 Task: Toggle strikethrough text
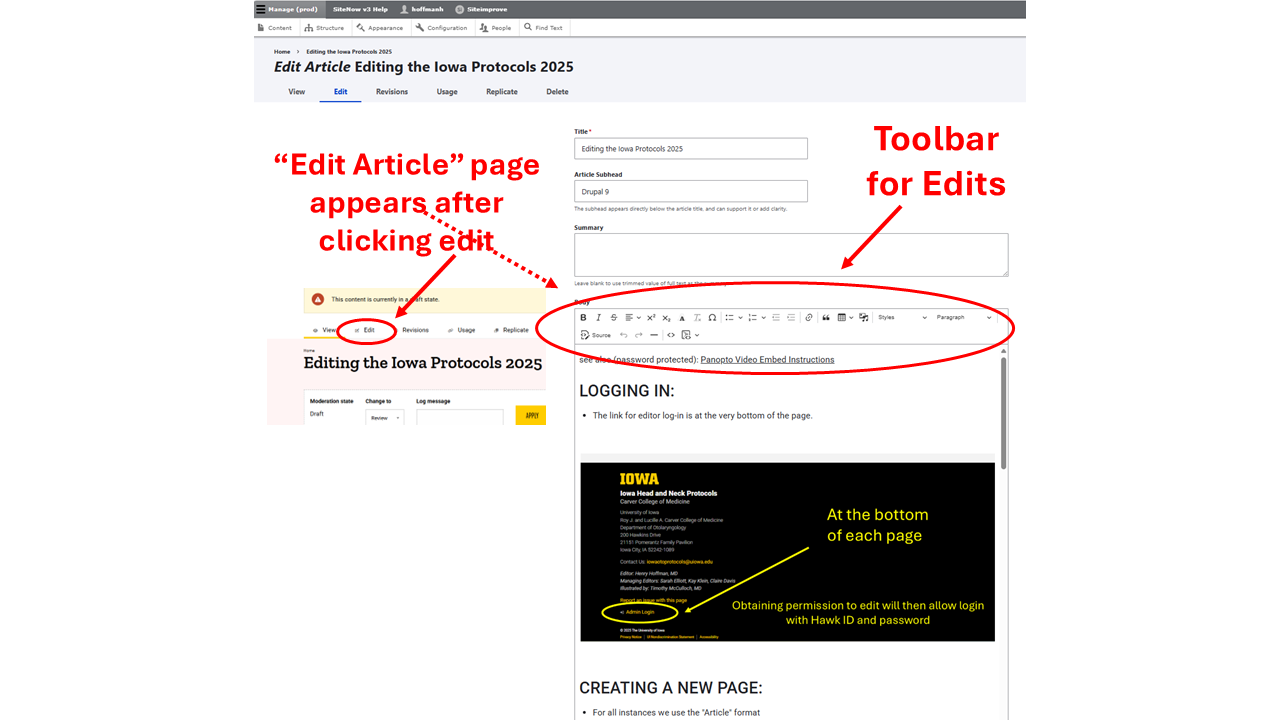coord(614,318)
